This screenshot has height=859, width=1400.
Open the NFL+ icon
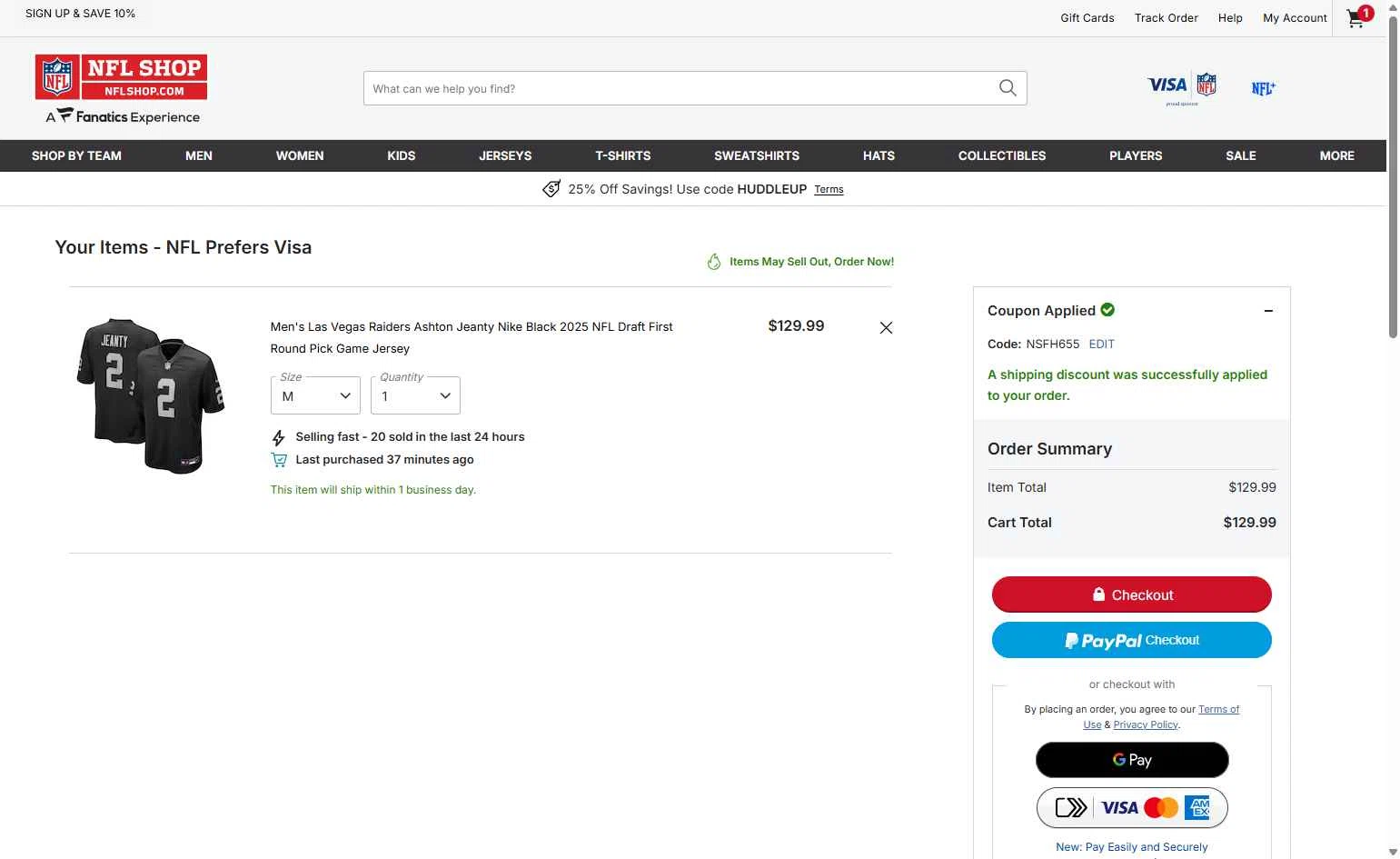click(1263, 88)
